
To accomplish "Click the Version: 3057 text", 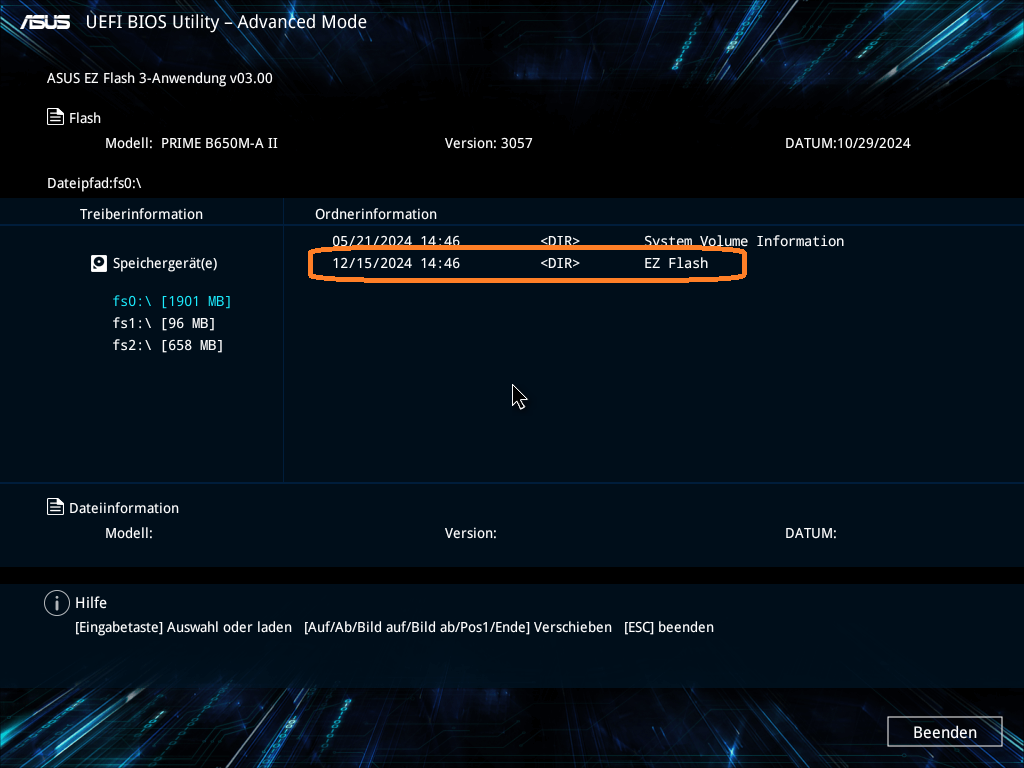I will pyautogui.click(x=488, y=143).
